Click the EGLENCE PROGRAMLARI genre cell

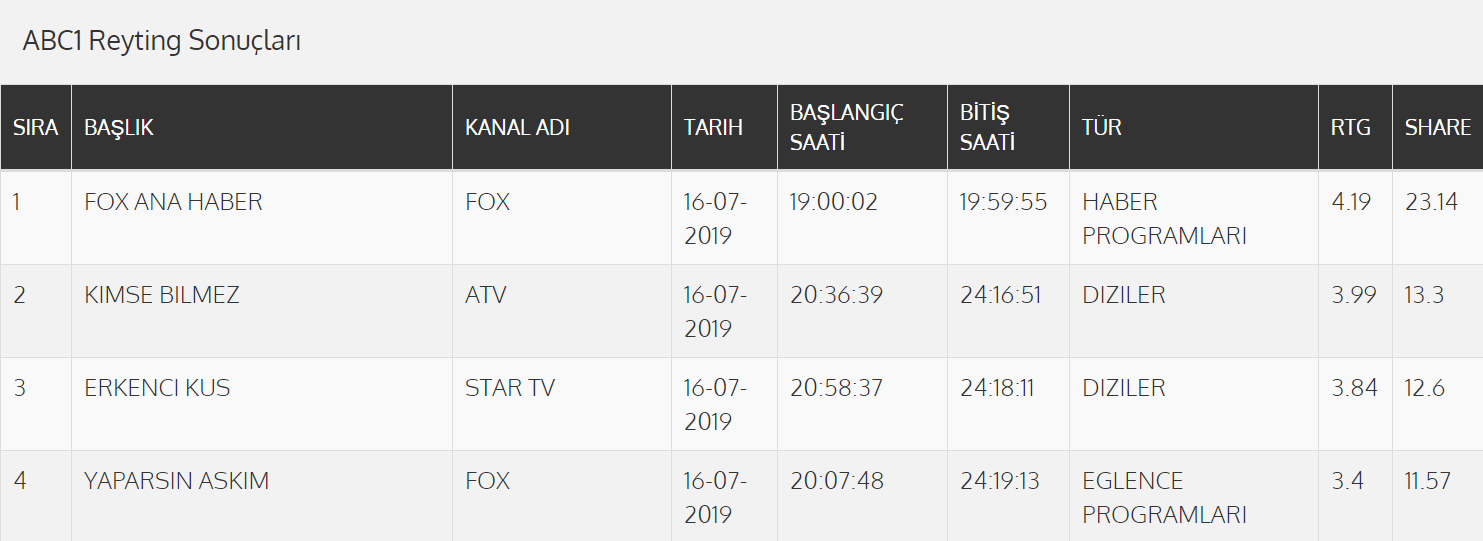1164,498
